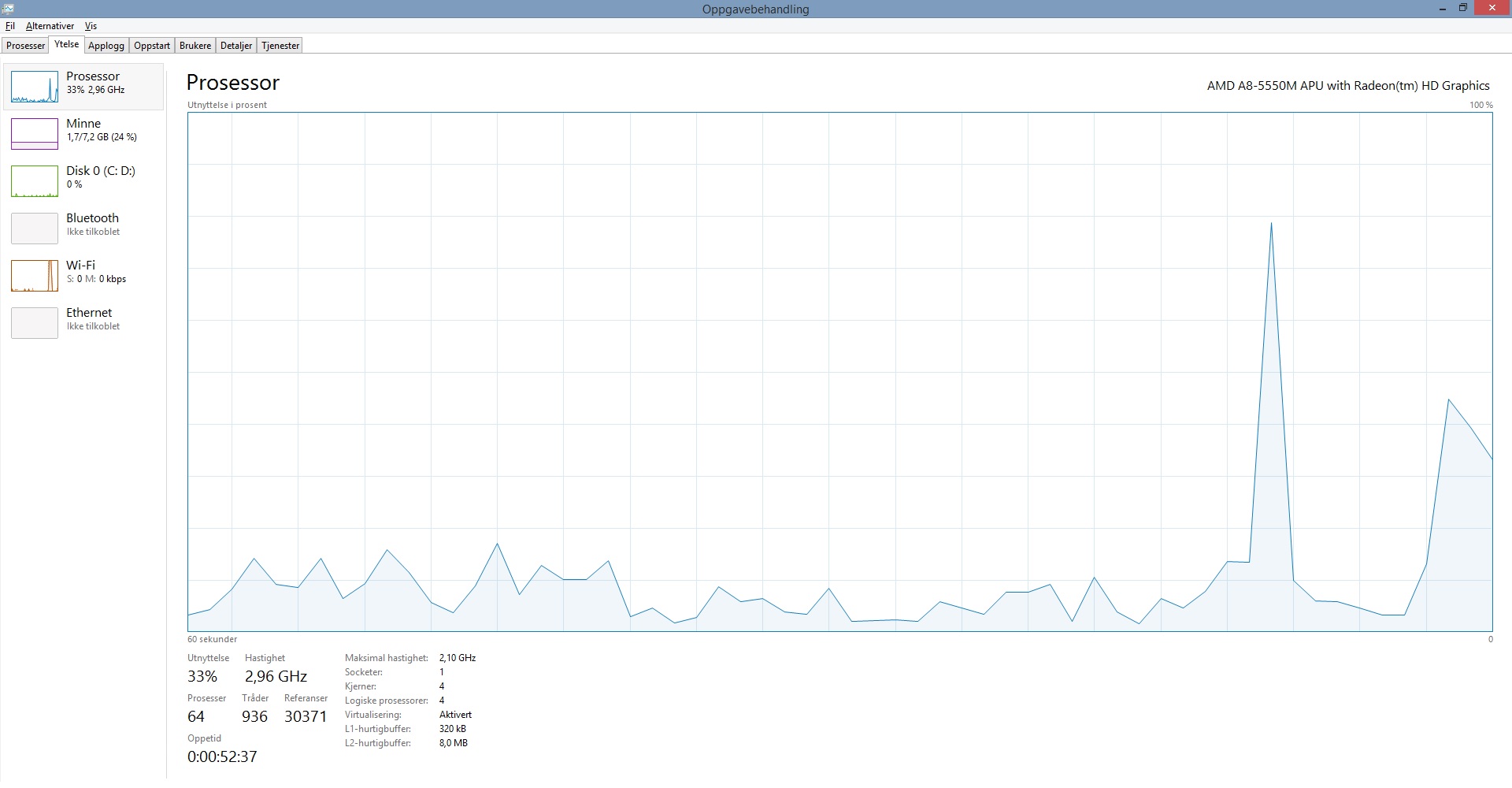The height and width of the screenshot is (788, 1512).
Task: Click L1-hurtigbuffer value 320 kB
Action: pos(453,729)
